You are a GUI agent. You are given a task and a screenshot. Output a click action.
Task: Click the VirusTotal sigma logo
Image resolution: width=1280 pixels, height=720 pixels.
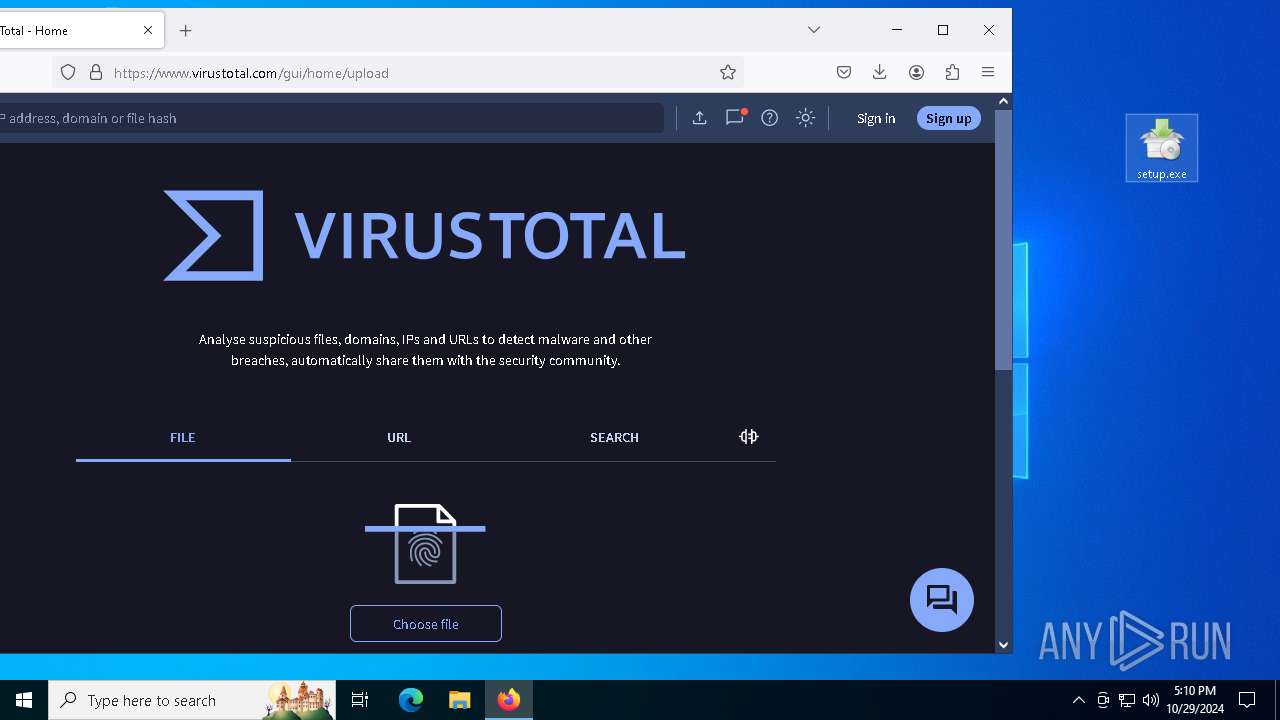coord(213,236)
